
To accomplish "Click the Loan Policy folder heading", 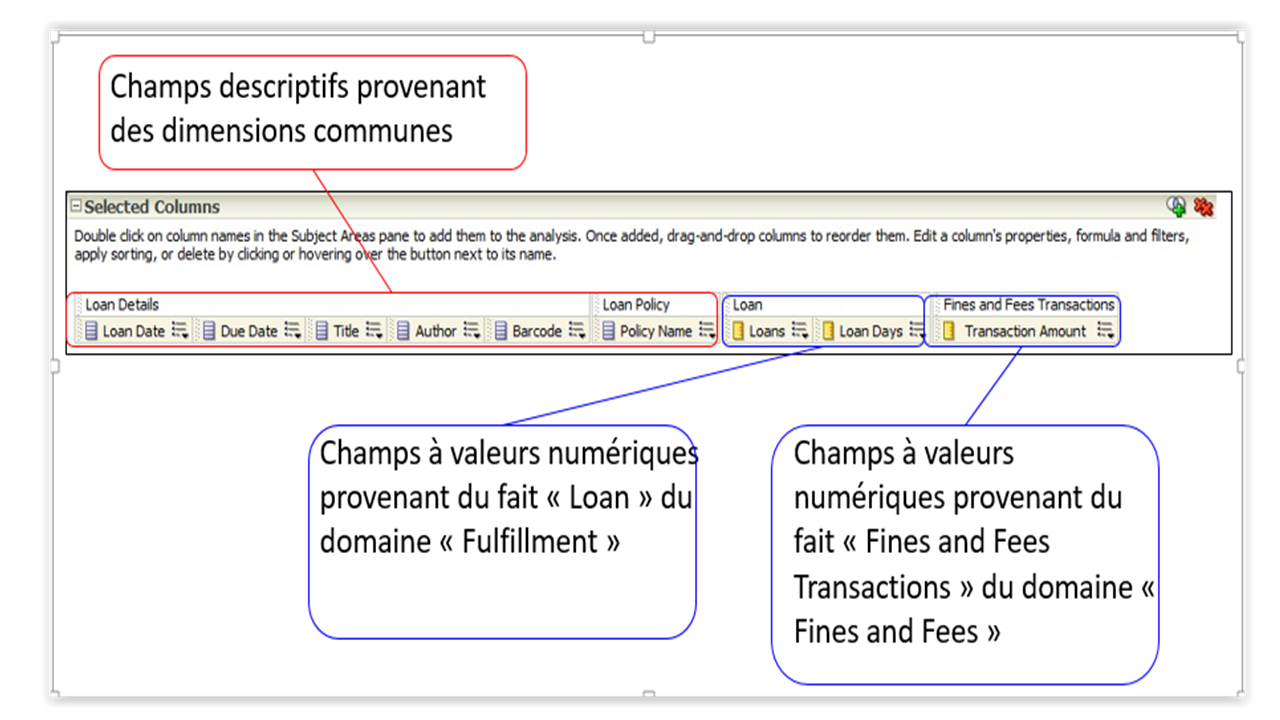I will tap(636, 305).
